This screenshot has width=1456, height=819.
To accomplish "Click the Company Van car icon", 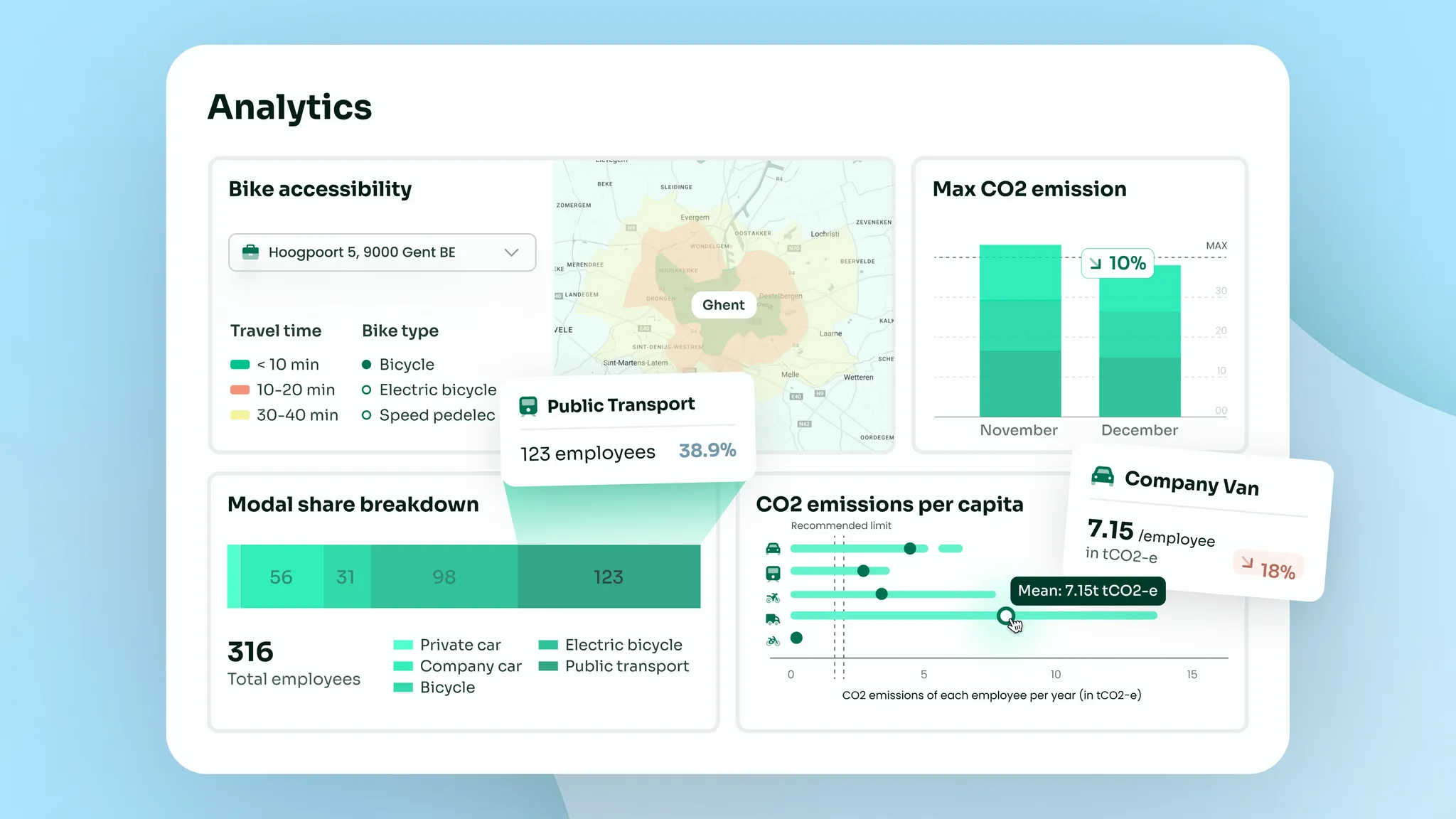I will click(x=1103, y=476).
